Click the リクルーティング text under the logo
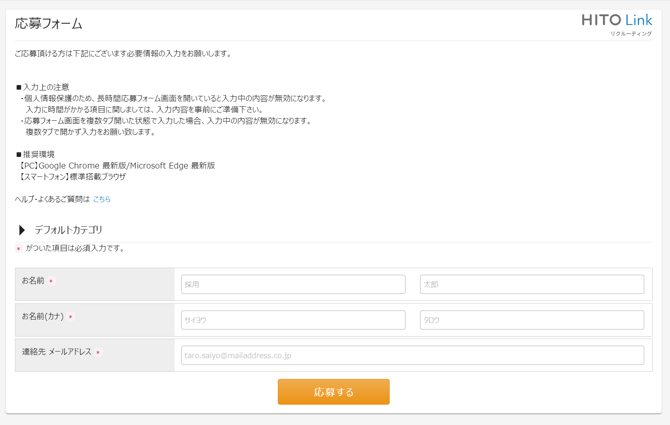Screen dimensions: 670x425 click(x=631, y=33)
